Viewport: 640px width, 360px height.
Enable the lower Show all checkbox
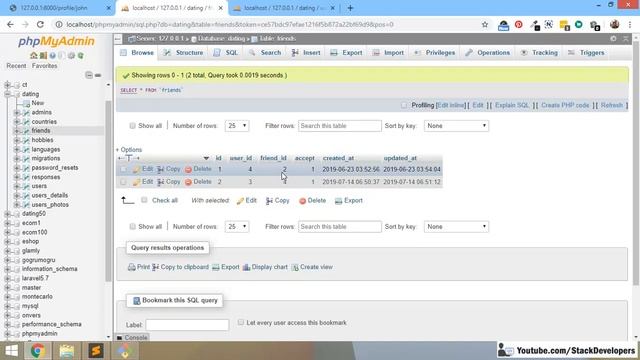[x=132, y=227]
